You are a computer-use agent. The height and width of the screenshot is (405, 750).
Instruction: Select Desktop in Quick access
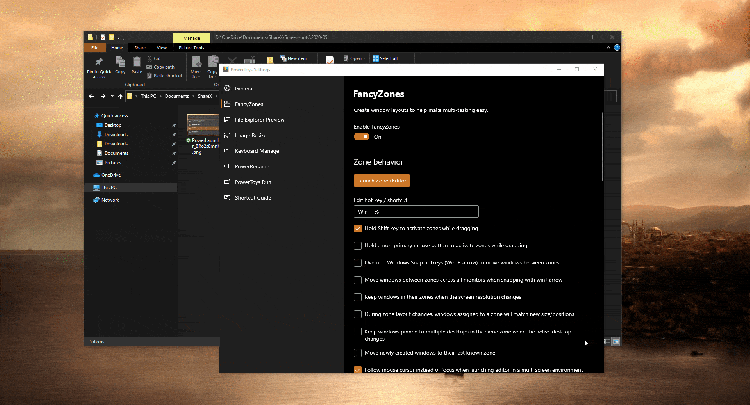[x=112, y=125]
